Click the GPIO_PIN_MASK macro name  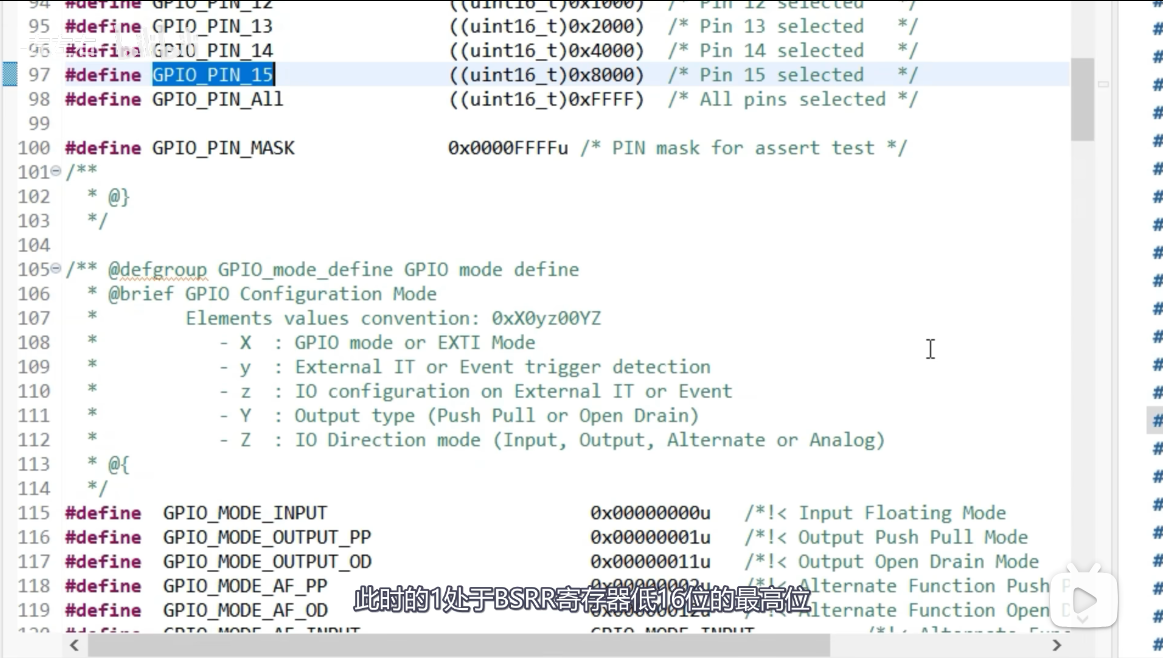(223, 148)
